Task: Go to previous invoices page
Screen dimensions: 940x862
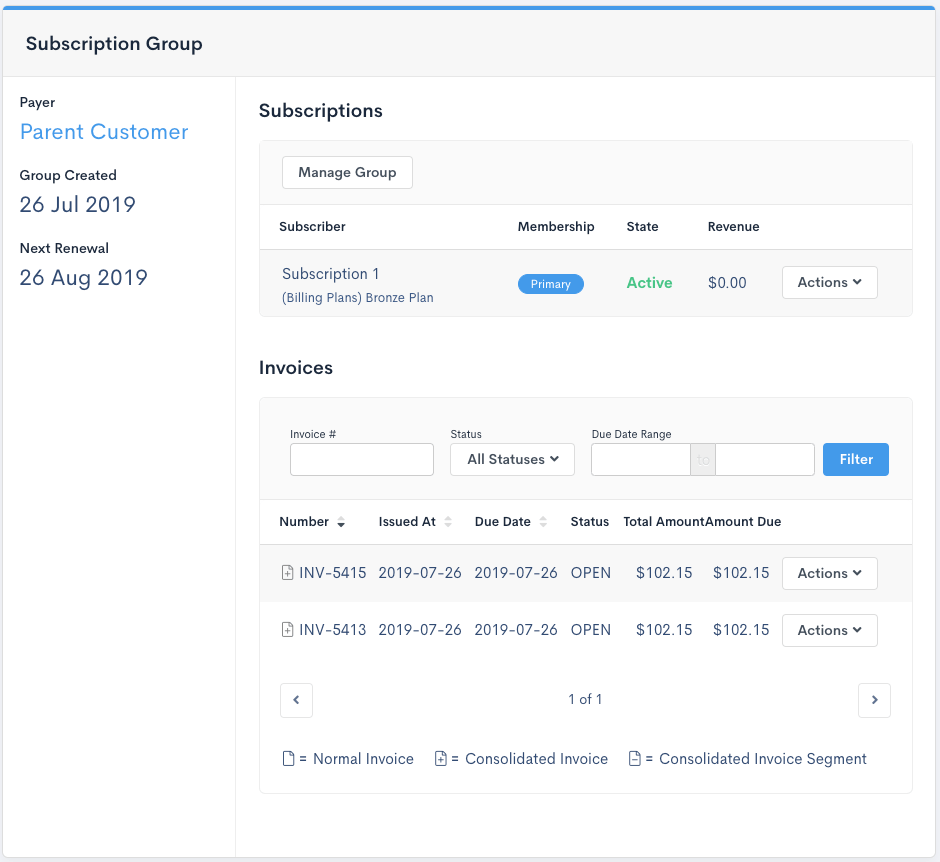Action: [x=296, y=700]
